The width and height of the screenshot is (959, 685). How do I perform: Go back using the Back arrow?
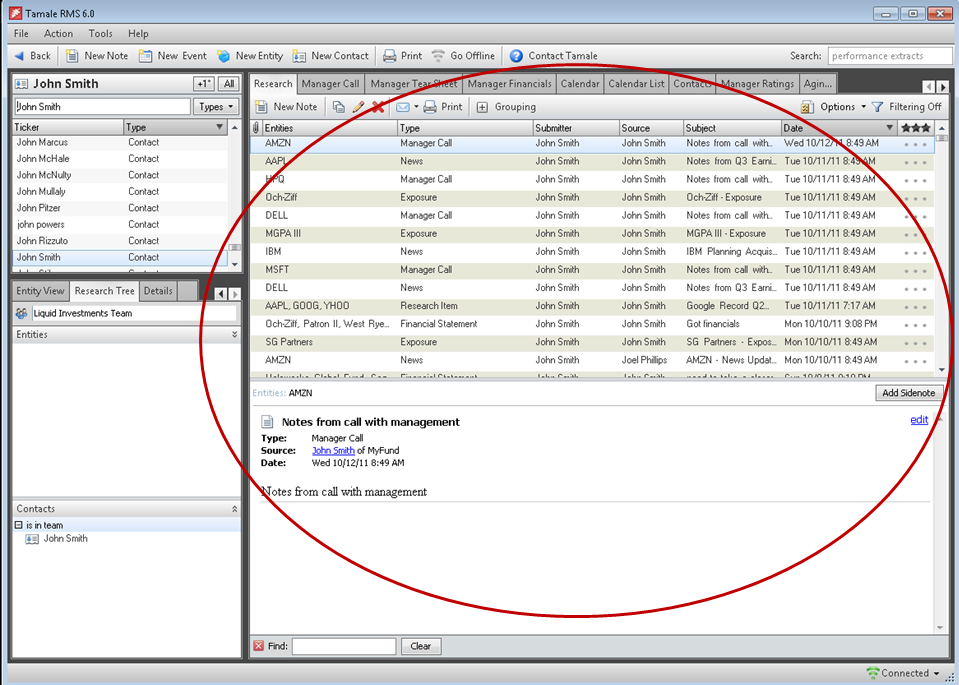[32, 56]
